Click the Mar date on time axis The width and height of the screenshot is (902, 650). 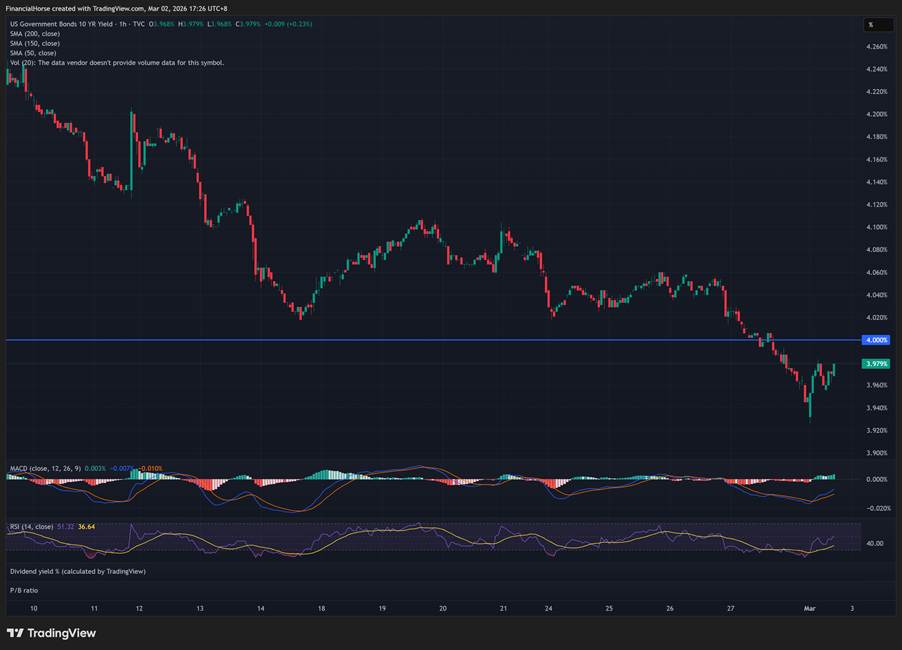(x=808, y=608)
